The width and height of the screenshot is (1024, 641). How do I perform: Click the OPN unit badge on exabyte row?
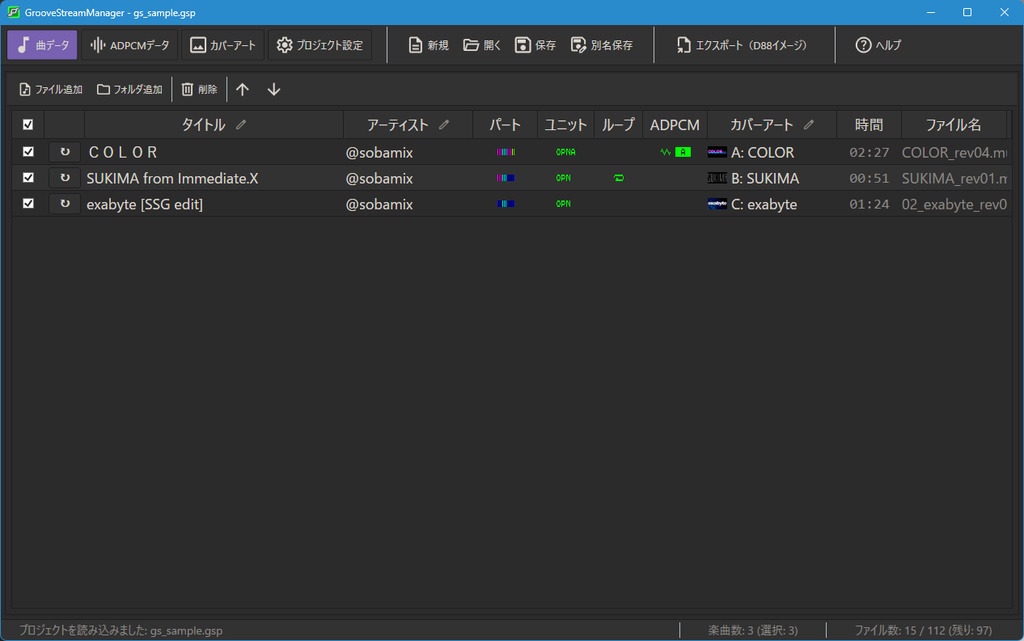pos(564,204)
